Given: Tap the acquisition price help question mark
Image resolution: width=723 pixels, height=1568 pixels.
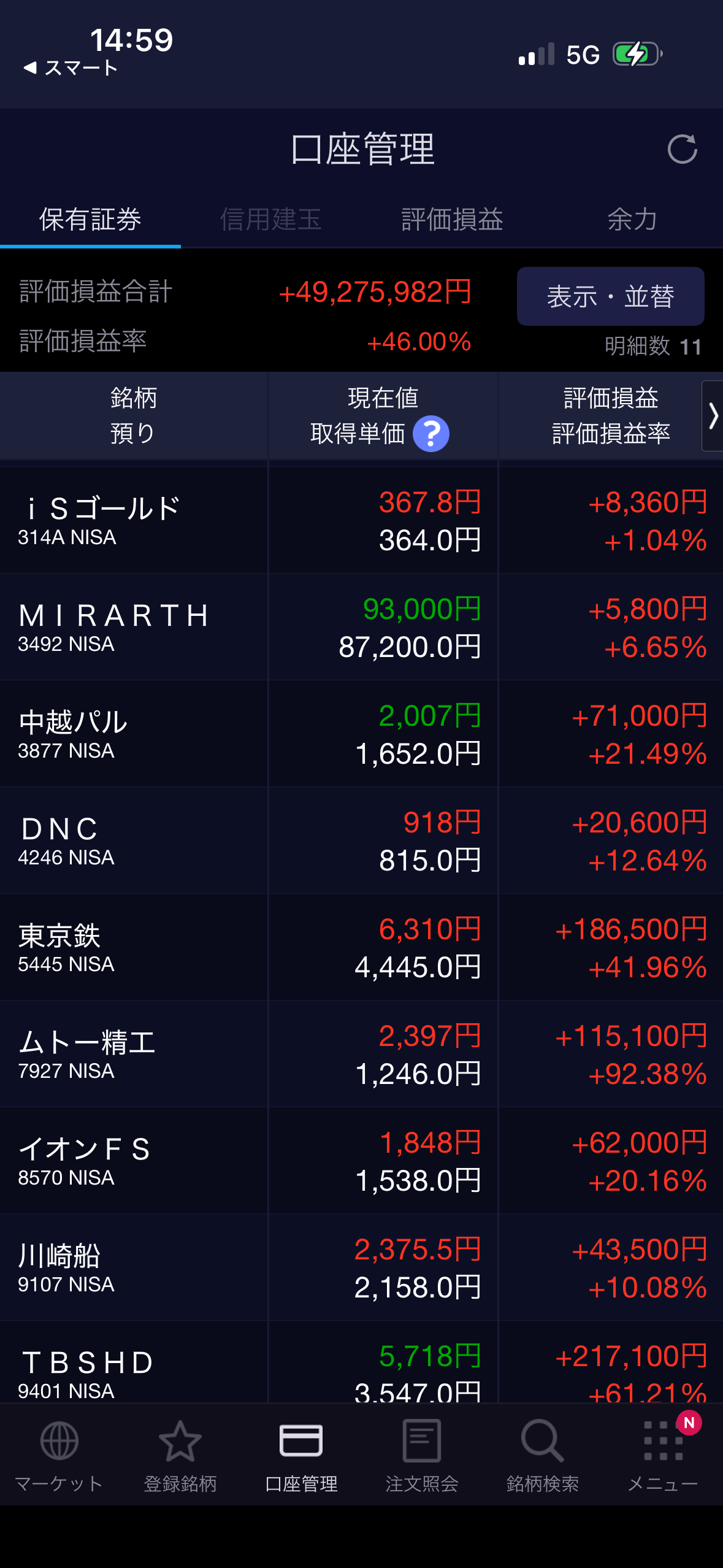Looking at the screenshot, I should tap(430, 434).
